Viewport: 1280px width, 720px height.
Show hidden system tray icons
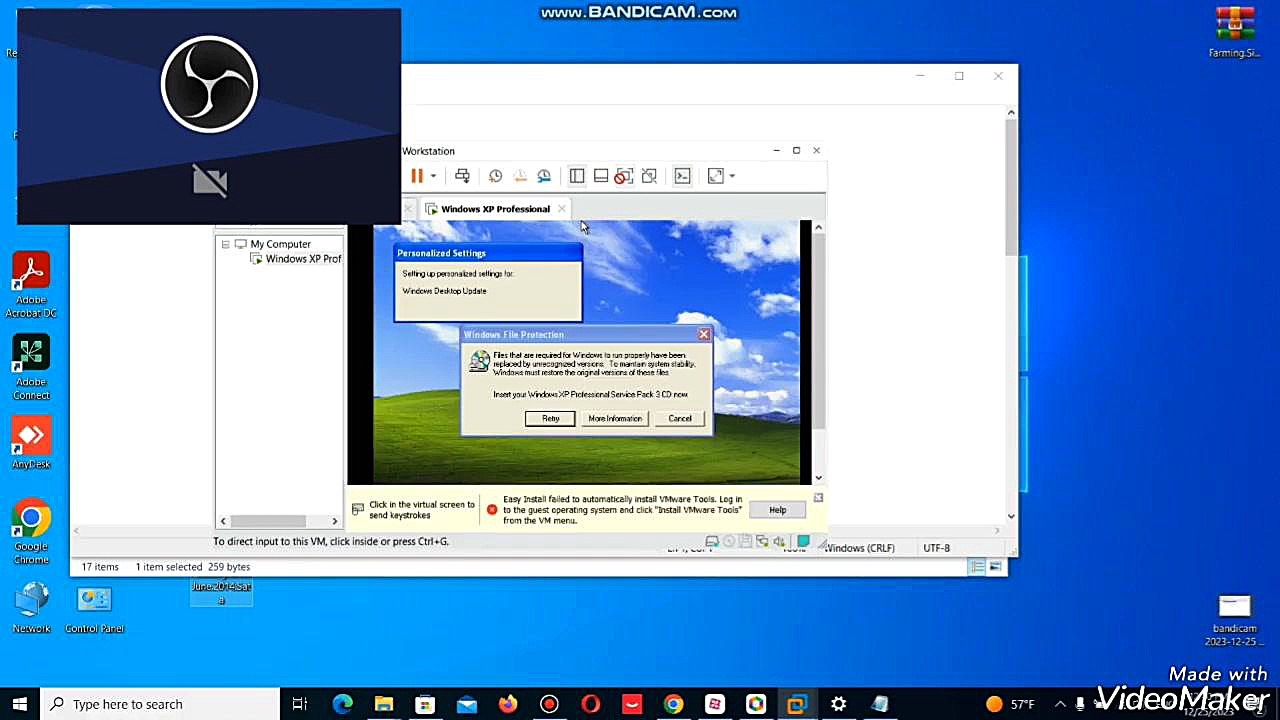(x=1061, y=704)
